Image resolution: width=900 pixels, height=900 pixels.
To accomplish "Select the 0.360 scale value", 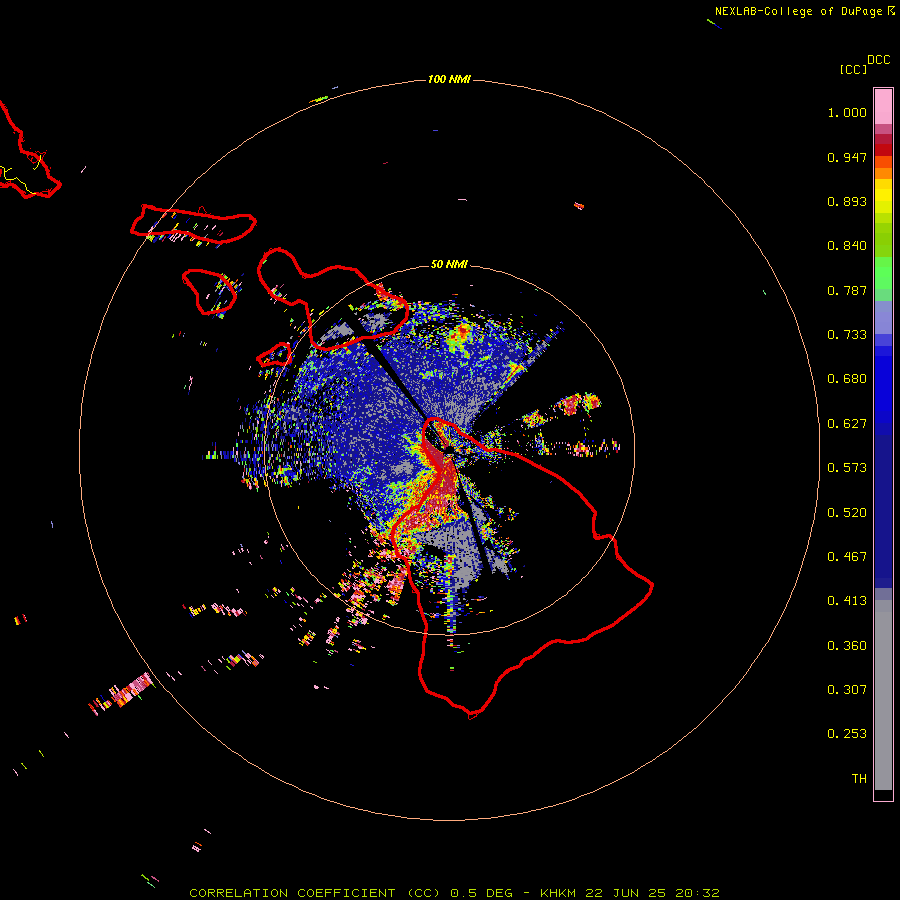I will click(847, 646).
